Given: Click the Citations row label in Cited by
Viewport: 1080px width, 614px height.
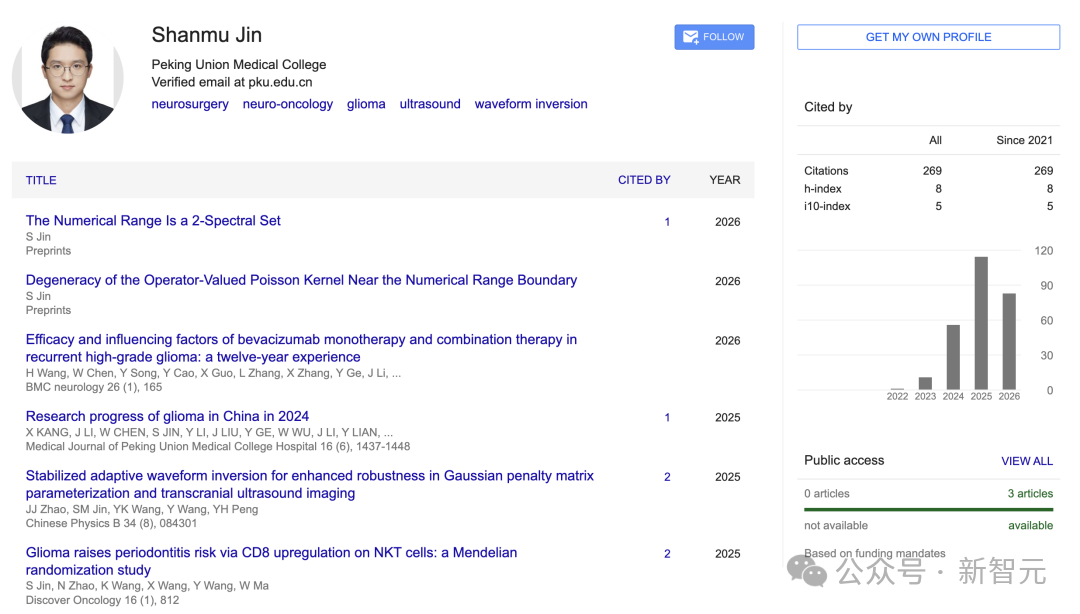Looking at the screenshot, I should point(826,171).
